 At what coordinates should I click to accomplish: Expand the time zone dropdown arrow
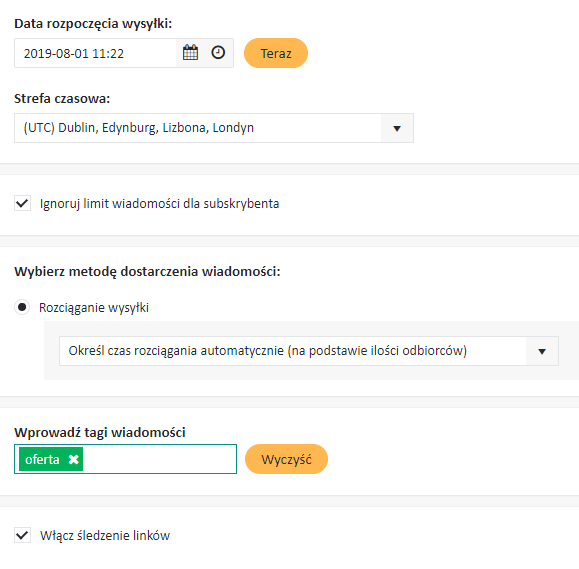[397, 128]
